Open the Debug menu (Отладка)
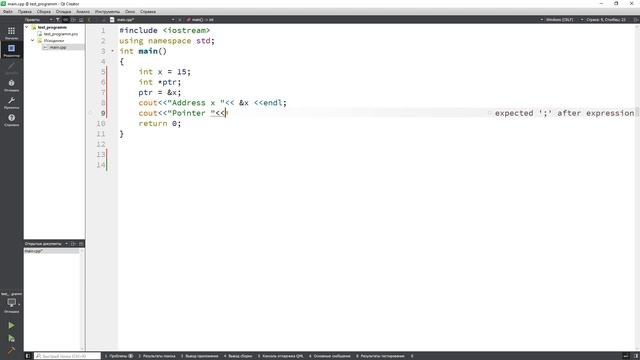This screenshot has height=360, width=640. pyautogui.click(x=63, y=12)
